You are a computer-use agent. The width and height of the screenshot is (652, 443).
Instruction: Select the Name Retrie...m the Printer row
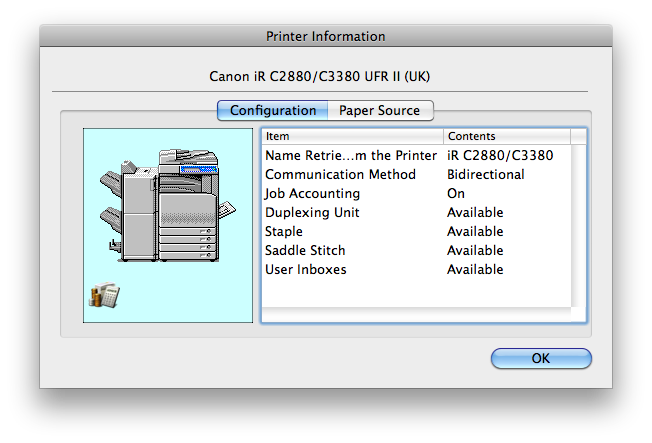point(417,156)
